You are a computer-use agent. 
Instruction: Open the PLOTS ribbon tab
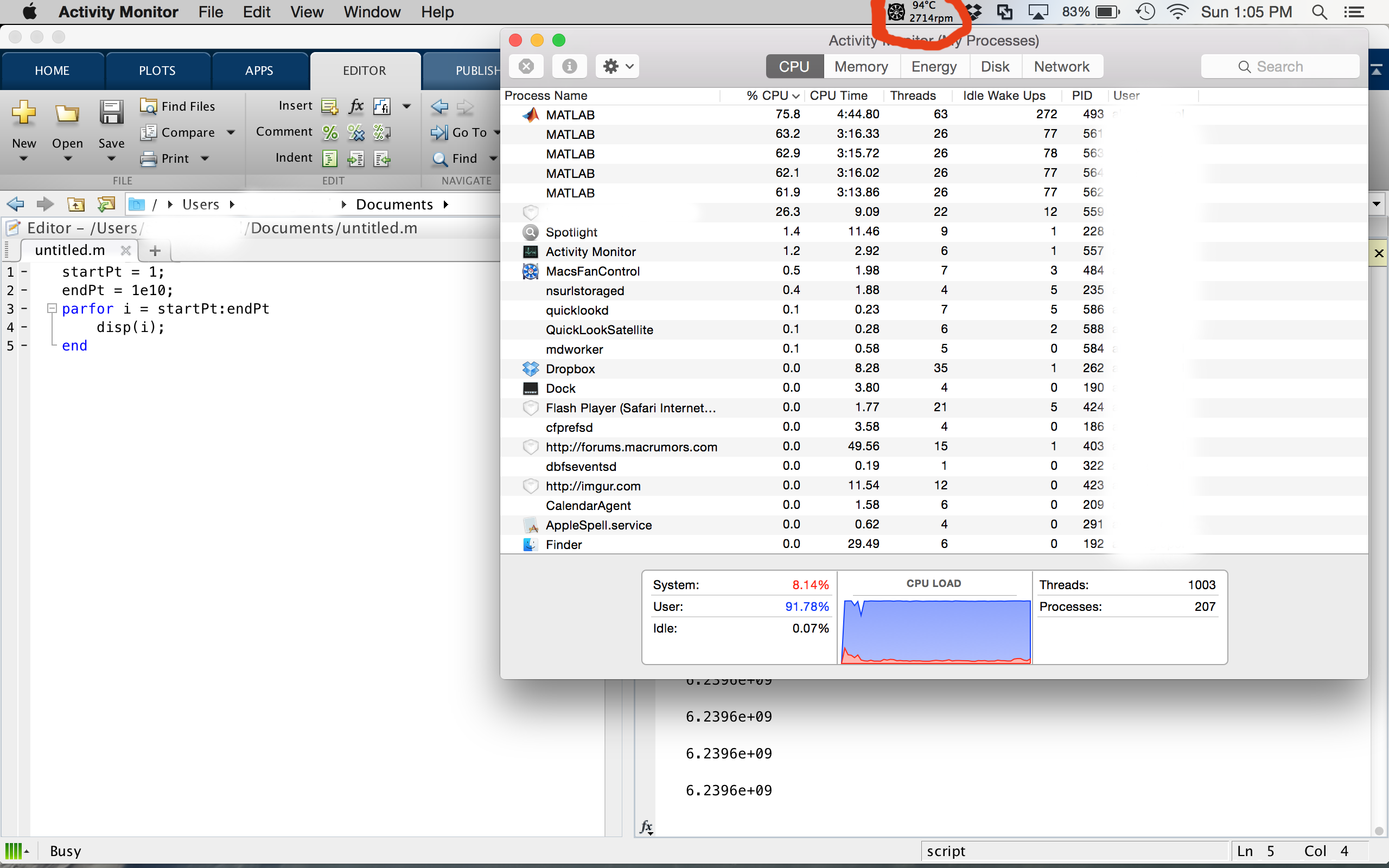pos(157,71)
